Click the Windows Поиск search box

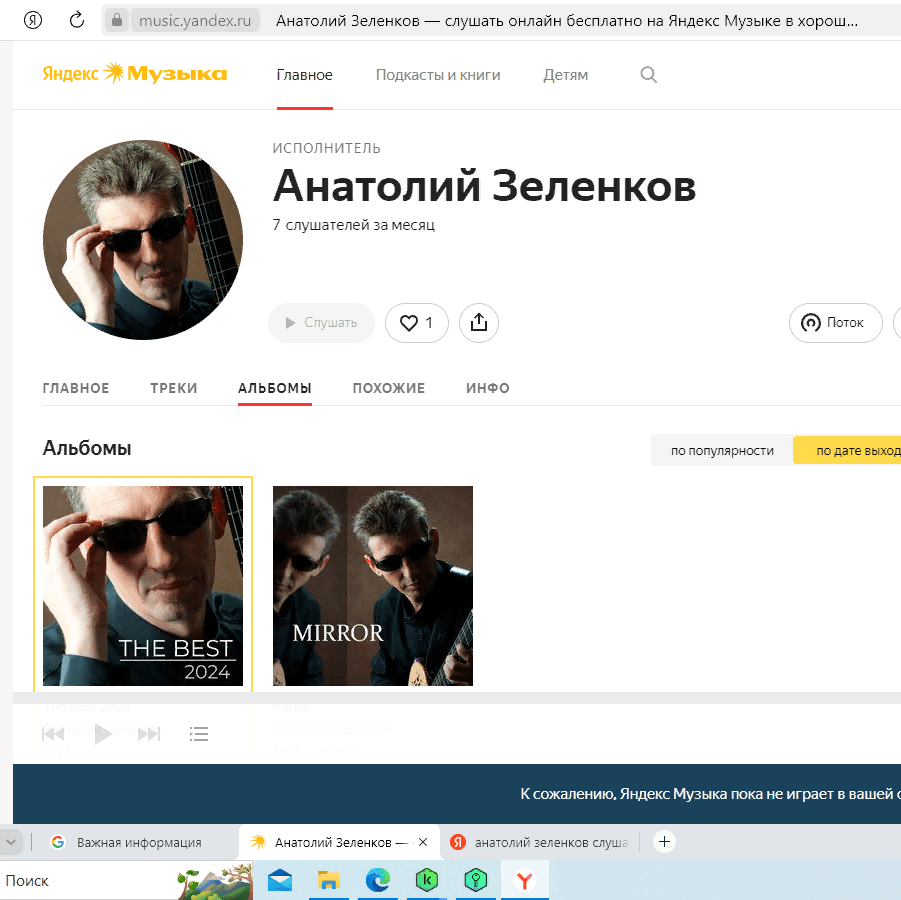click(126, 880)
